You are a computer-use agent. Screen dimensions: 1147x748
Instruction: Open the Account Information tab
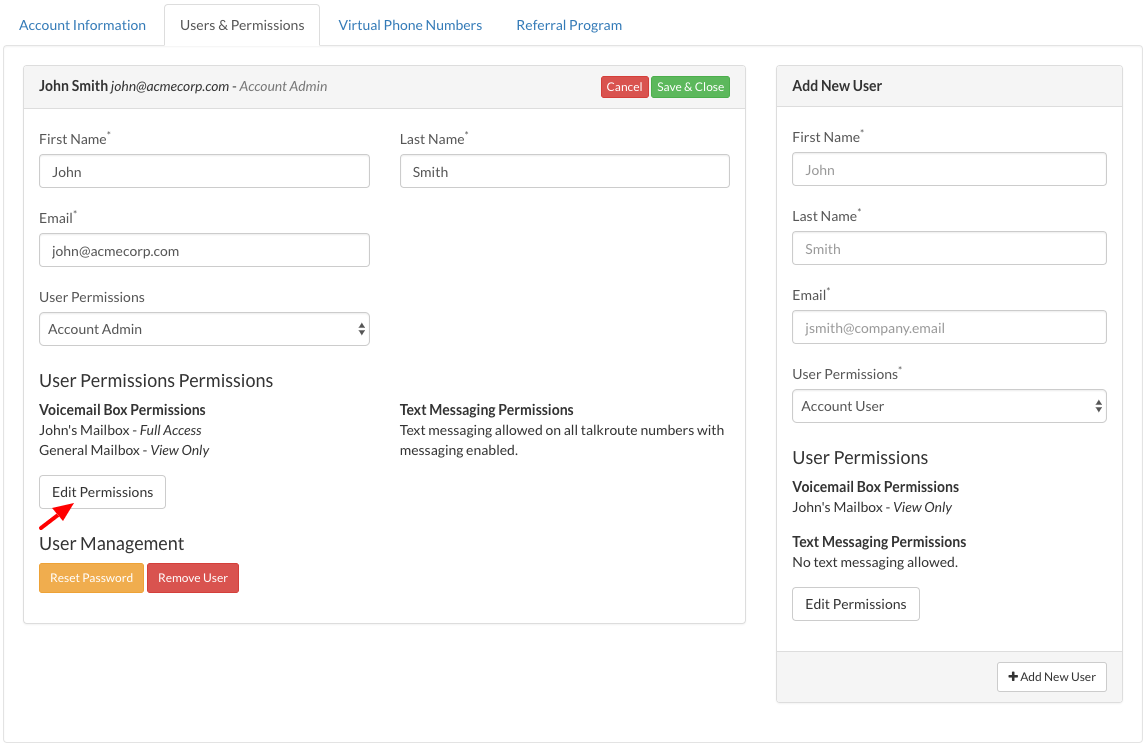pyautogui.click(x=82, y=25)
